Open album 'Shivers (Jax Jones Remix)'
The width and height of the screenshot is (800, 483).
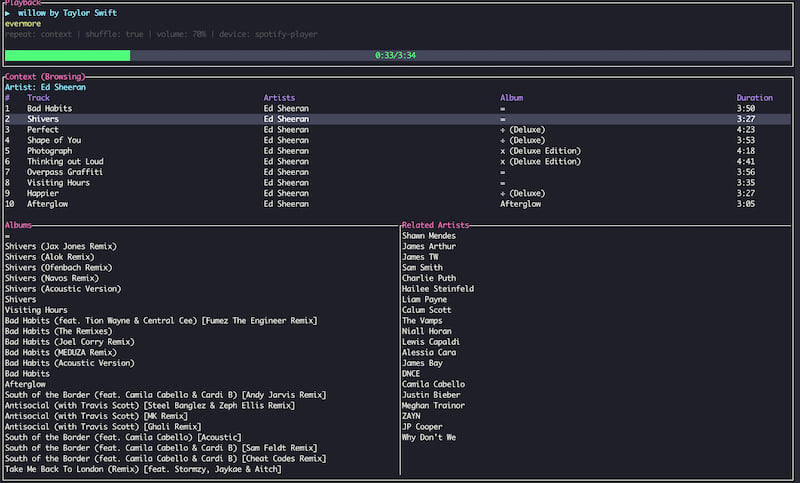click(61, 246)
